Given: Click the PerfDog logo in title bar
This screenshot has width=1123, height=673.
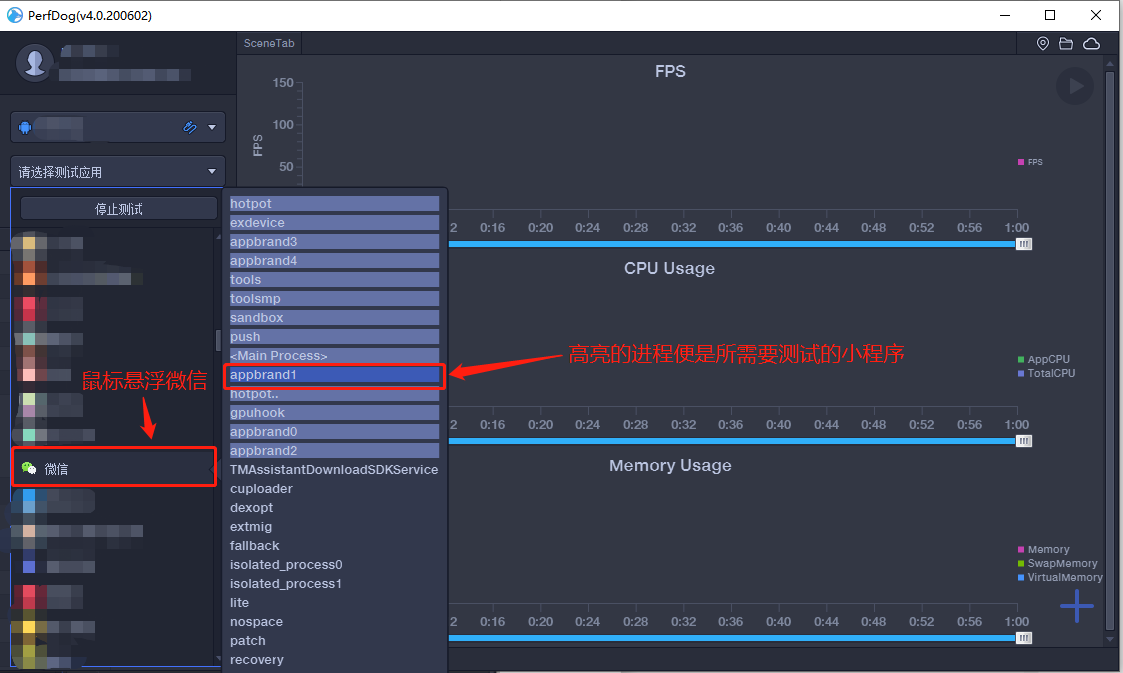Looking at the screenshot, I should (14, 15).
